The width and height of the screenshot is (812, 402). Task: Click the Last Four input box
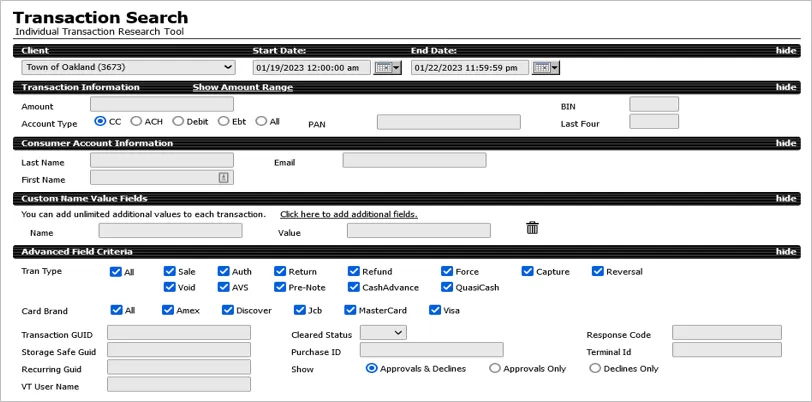point(653,122)
